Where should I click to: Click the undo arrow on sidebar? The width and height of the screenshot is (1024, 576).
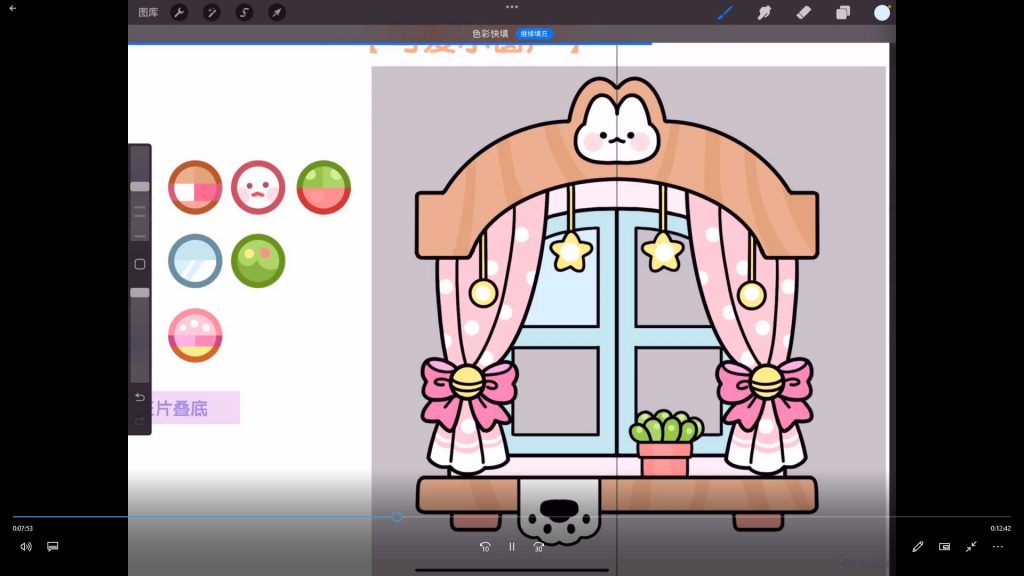(x=140, y=398)
